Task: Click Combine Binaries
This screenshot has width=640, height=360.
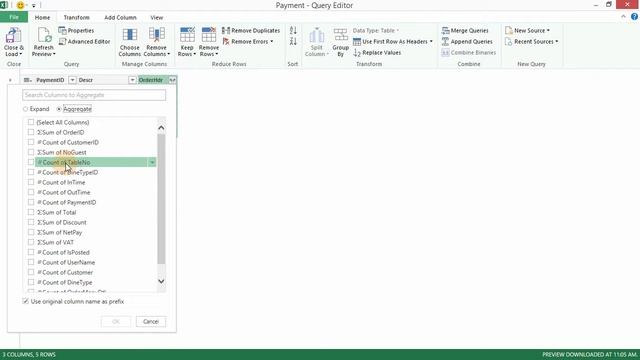Action: click(469, 53)
